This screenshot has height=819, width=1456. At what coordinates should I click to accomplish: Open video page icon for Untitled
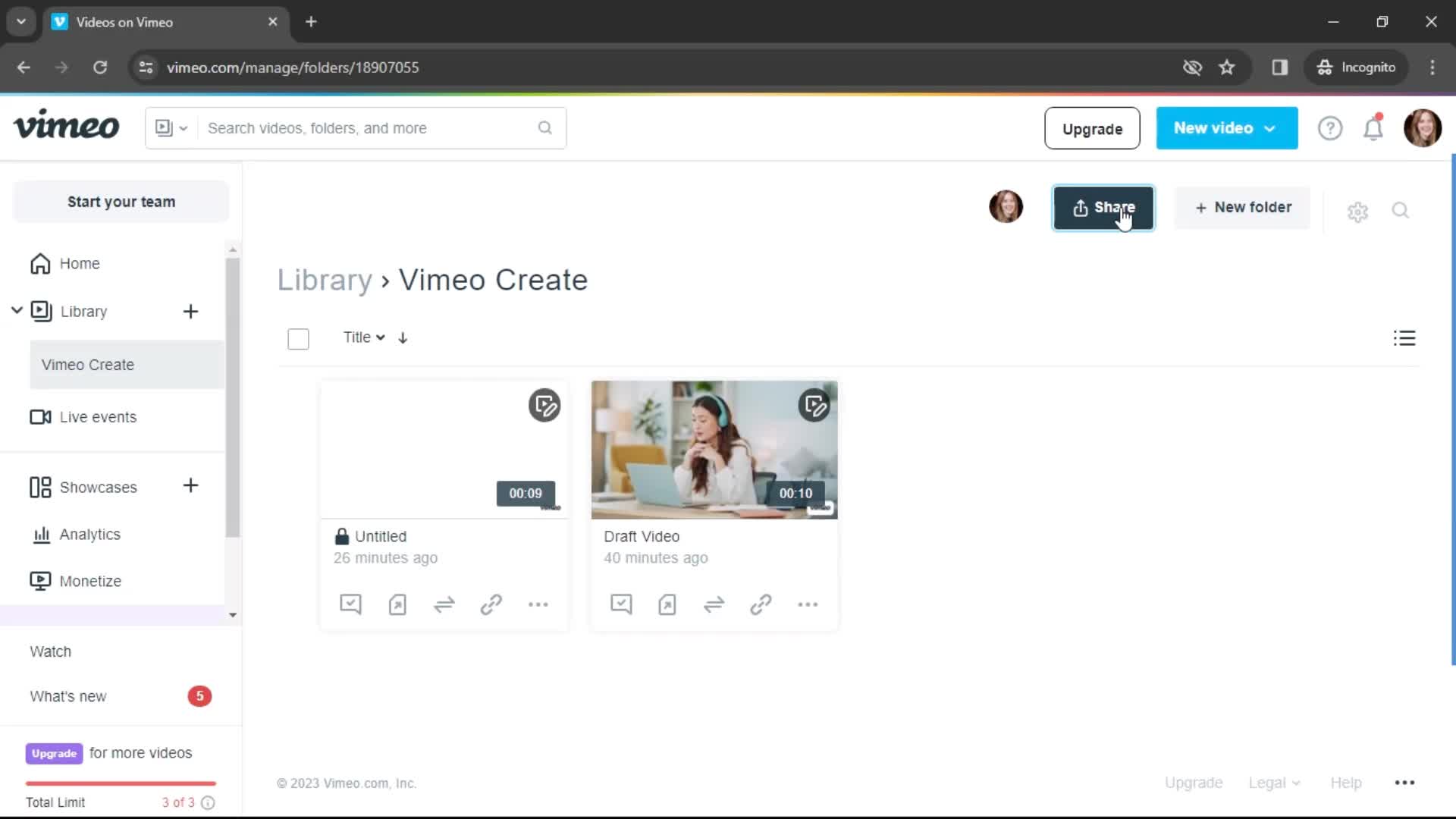pyautogui.click(x=397, y=604)
